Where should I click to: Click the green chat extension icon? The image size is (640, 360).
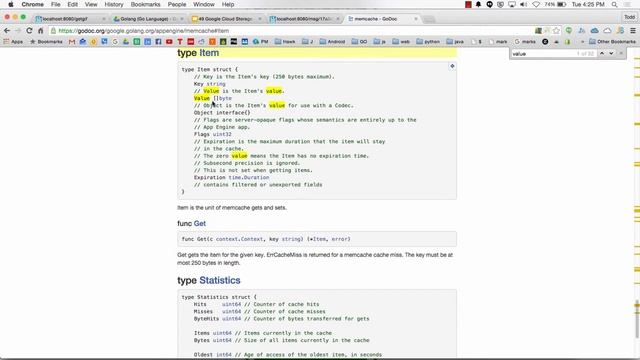tap(569, 31)
